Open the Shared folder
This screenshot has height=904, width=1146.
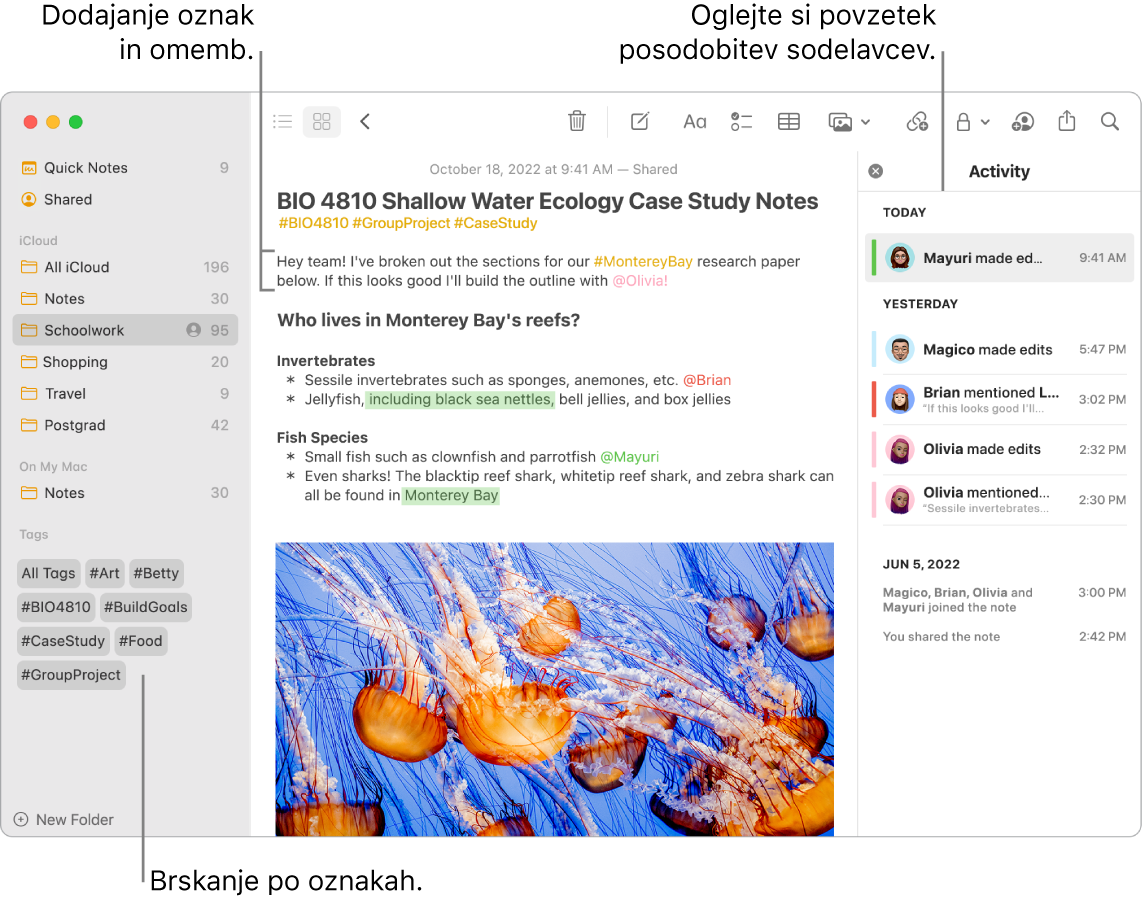pos(125,200)
